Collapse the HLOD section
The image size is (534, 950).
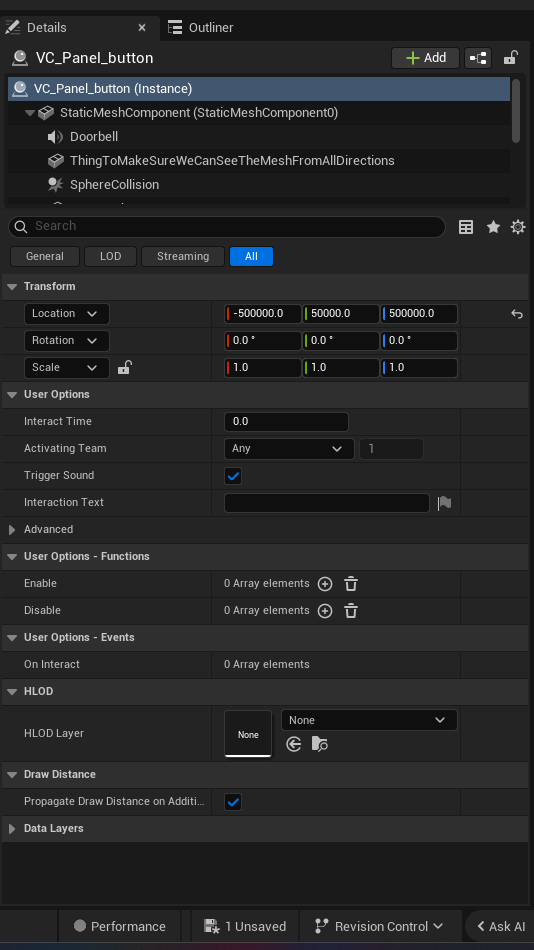pos(12,692)
